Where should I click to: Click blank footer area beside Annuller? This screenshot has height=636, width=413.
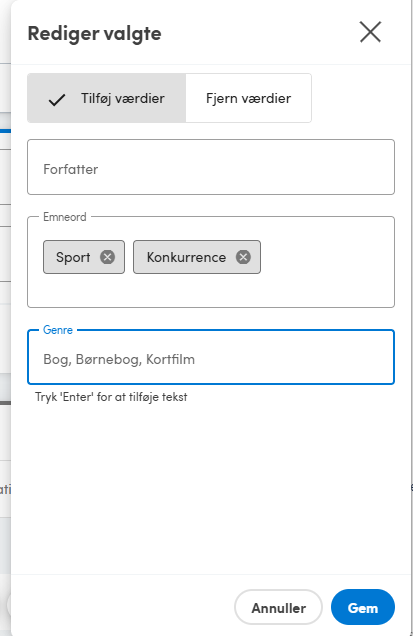(122, 607)
